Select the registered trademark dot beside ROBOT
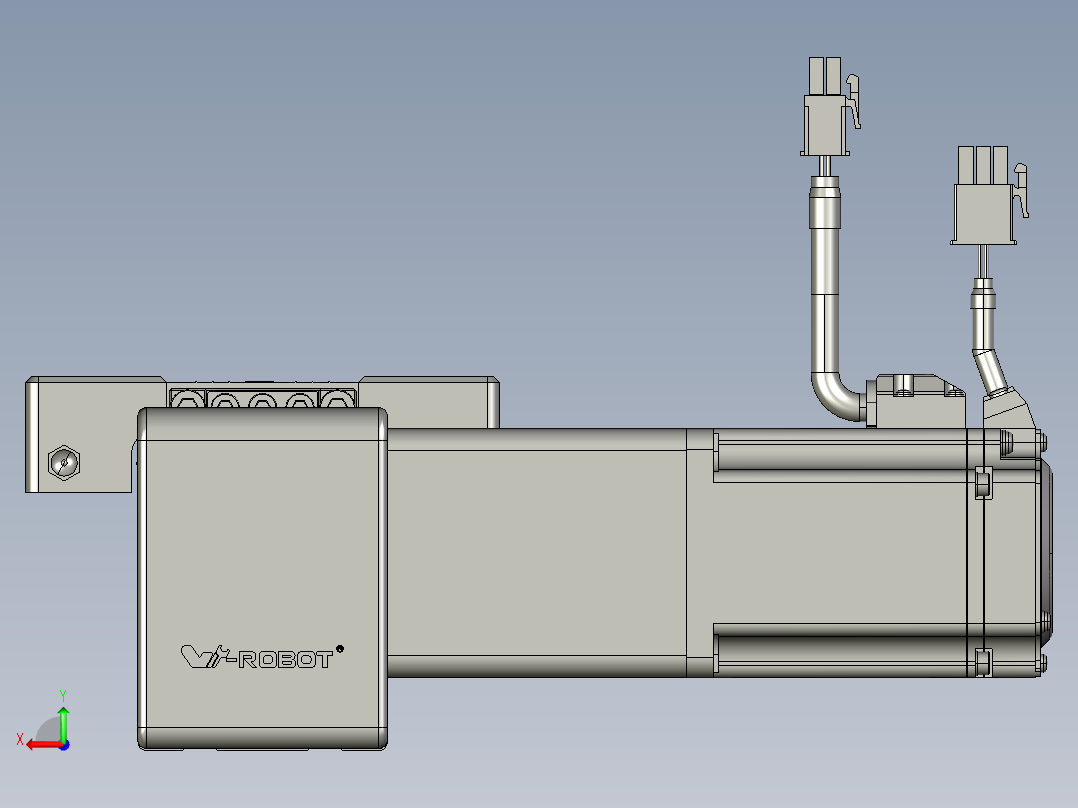Screen dimensions: 1078x808 point(340,648)
